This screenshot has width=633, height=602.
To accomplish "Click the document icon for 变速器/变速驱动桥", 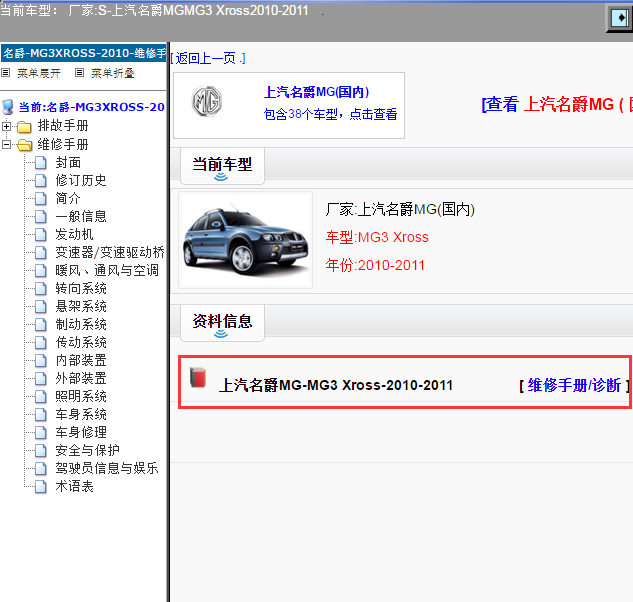I will [x=40, y=253].
